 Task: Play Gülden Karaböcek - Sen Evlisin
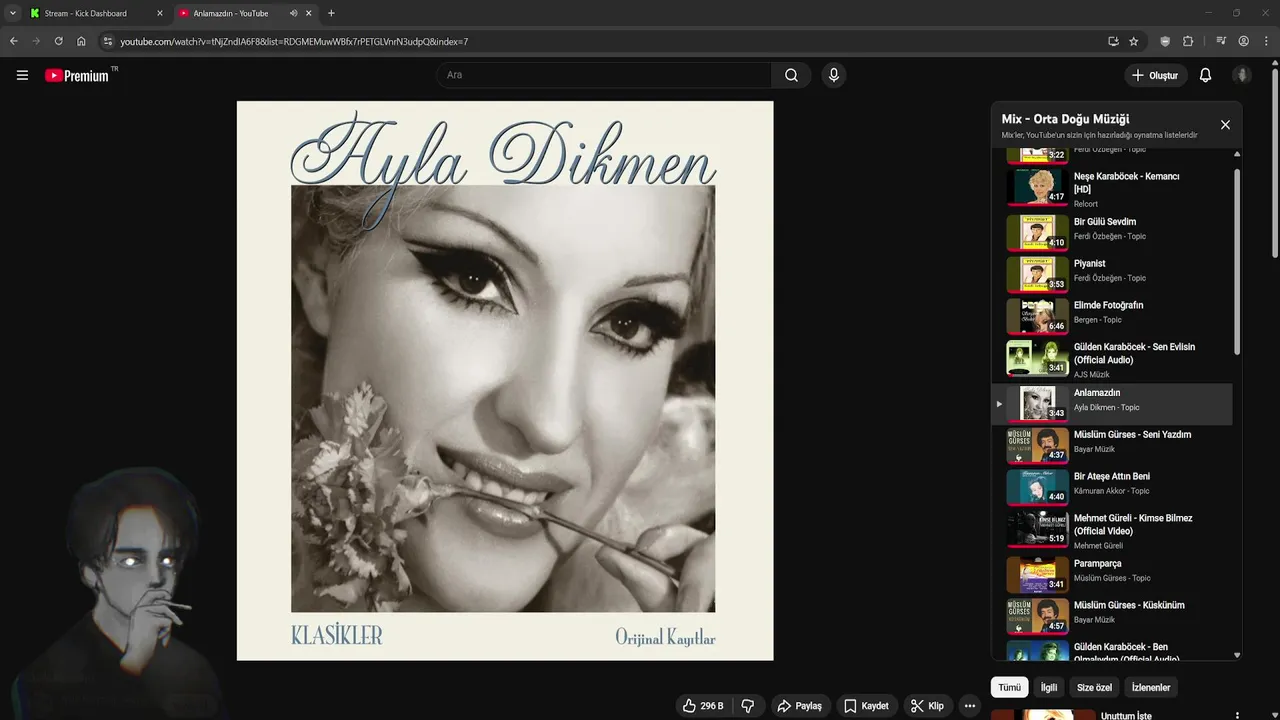[1112, 359]
